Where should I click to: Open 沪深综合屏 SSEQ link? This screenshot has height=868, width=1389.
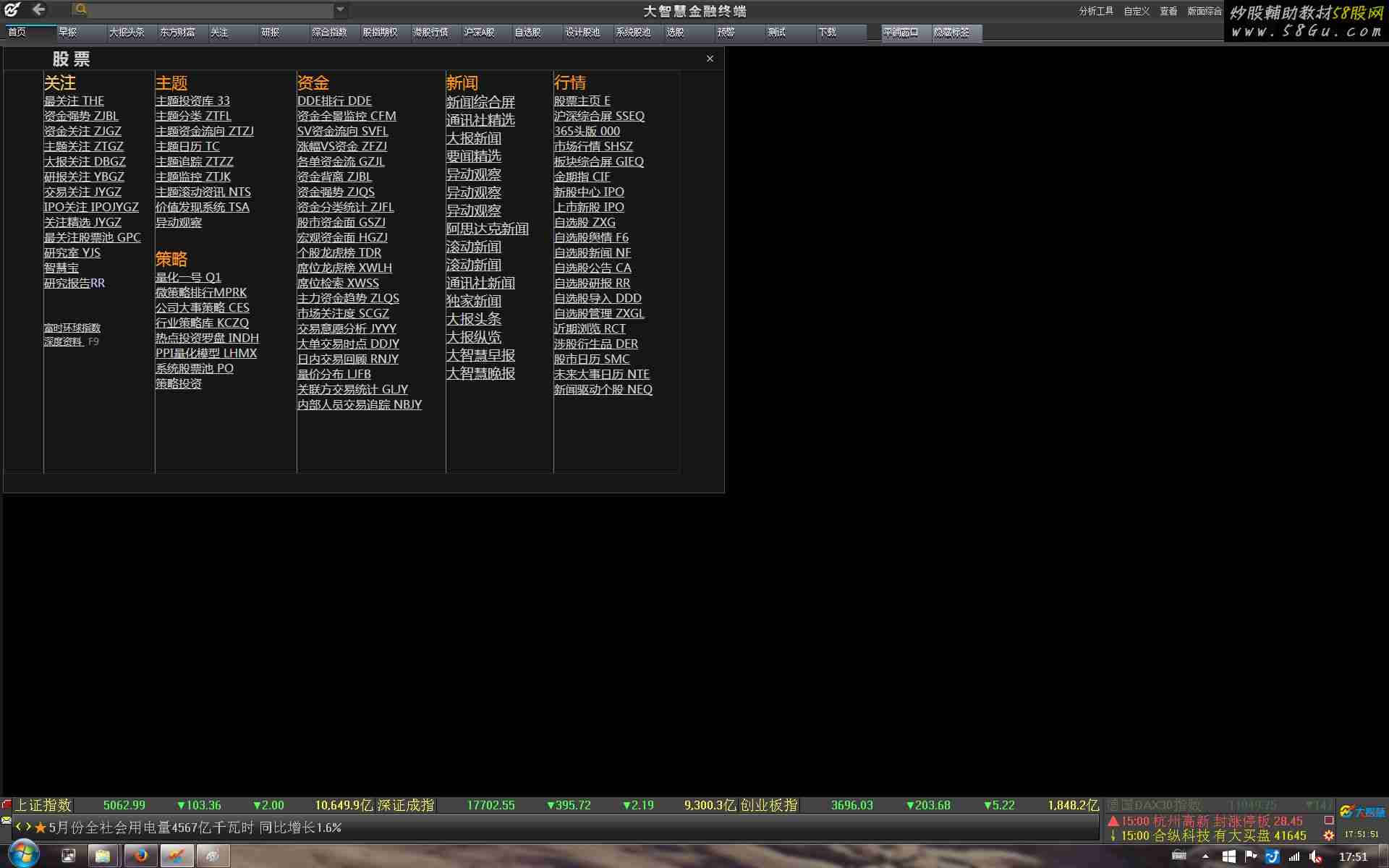point(599,116)
